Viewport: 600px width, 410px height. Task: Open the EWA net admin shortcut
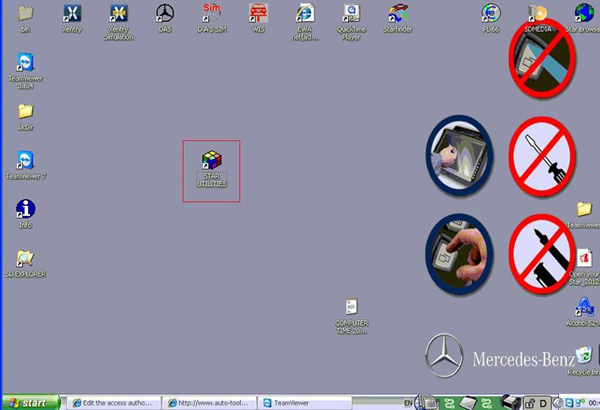point(305,14)
